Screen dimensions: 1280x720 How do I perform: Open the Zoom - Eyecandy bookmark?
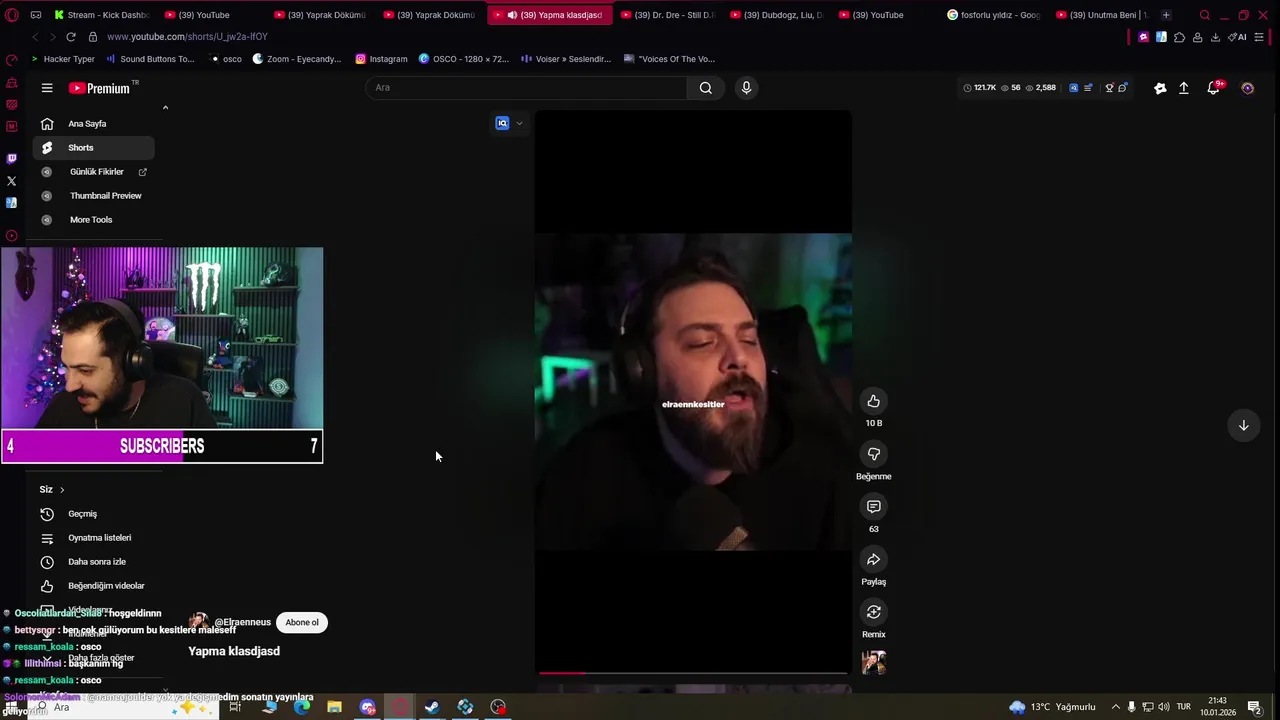click(297, 59)
